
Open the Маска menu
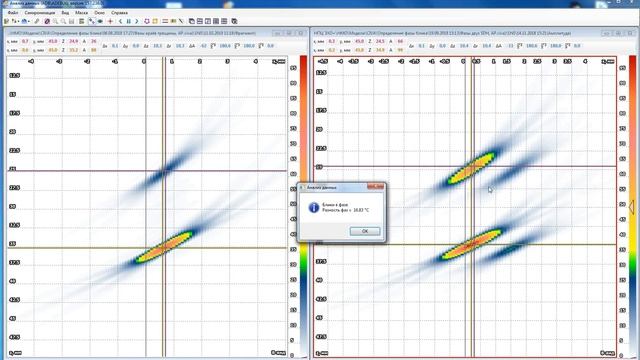[x=82, y=13]
